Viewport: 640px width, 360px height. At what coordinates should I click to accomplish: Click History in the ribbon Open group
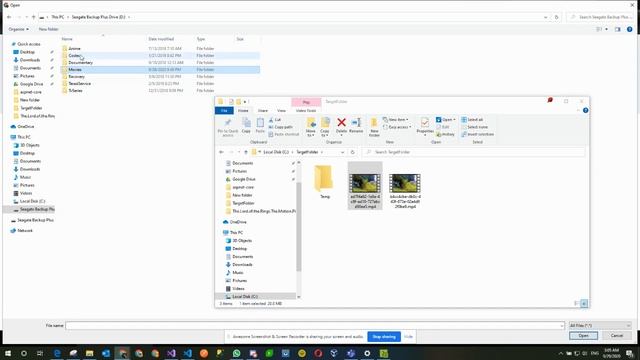coord(445,134)
